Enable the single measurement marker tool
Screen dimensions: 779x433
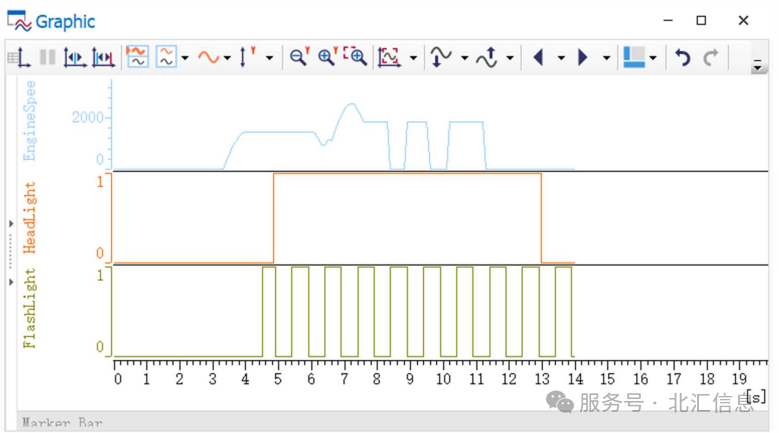pos(75,58)
